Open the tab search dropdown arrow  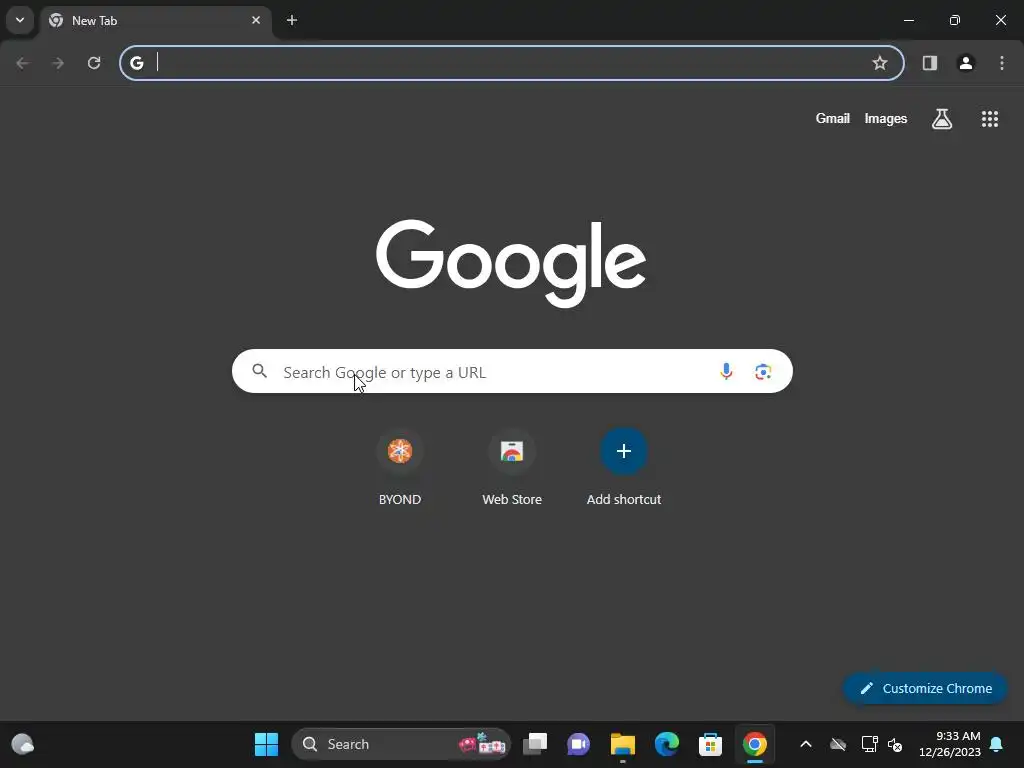tap(20, 20)
